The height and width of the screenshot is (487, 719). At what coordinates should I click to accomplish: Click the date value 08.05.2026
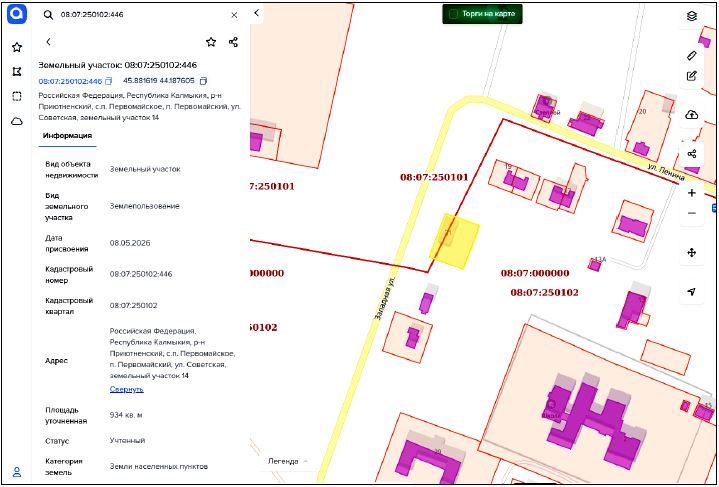click(130, 243)
